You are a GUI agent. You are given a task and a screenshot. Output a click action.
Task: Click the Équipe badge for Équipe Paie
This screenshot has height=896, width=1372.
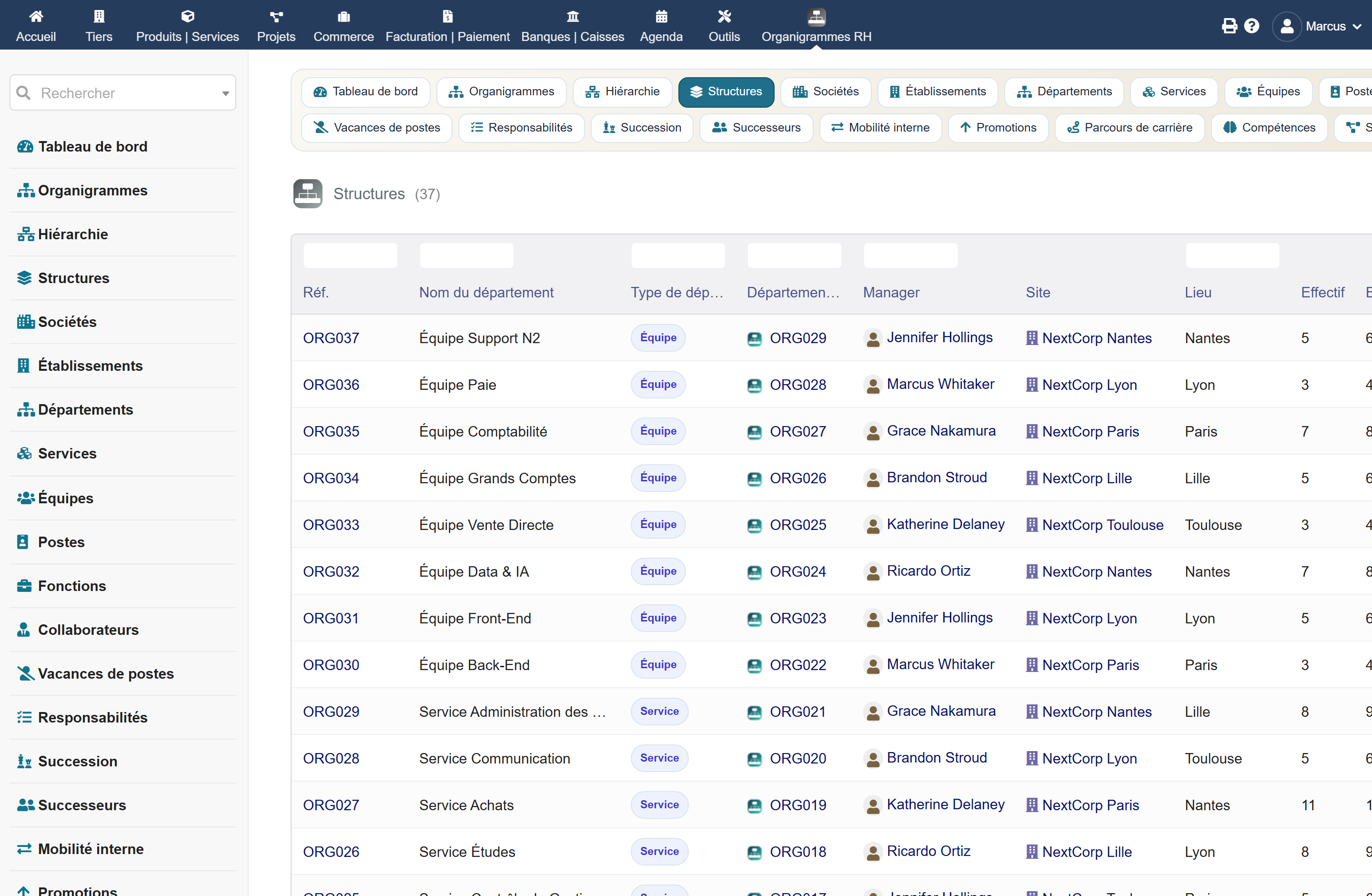[x=658, y=385]
